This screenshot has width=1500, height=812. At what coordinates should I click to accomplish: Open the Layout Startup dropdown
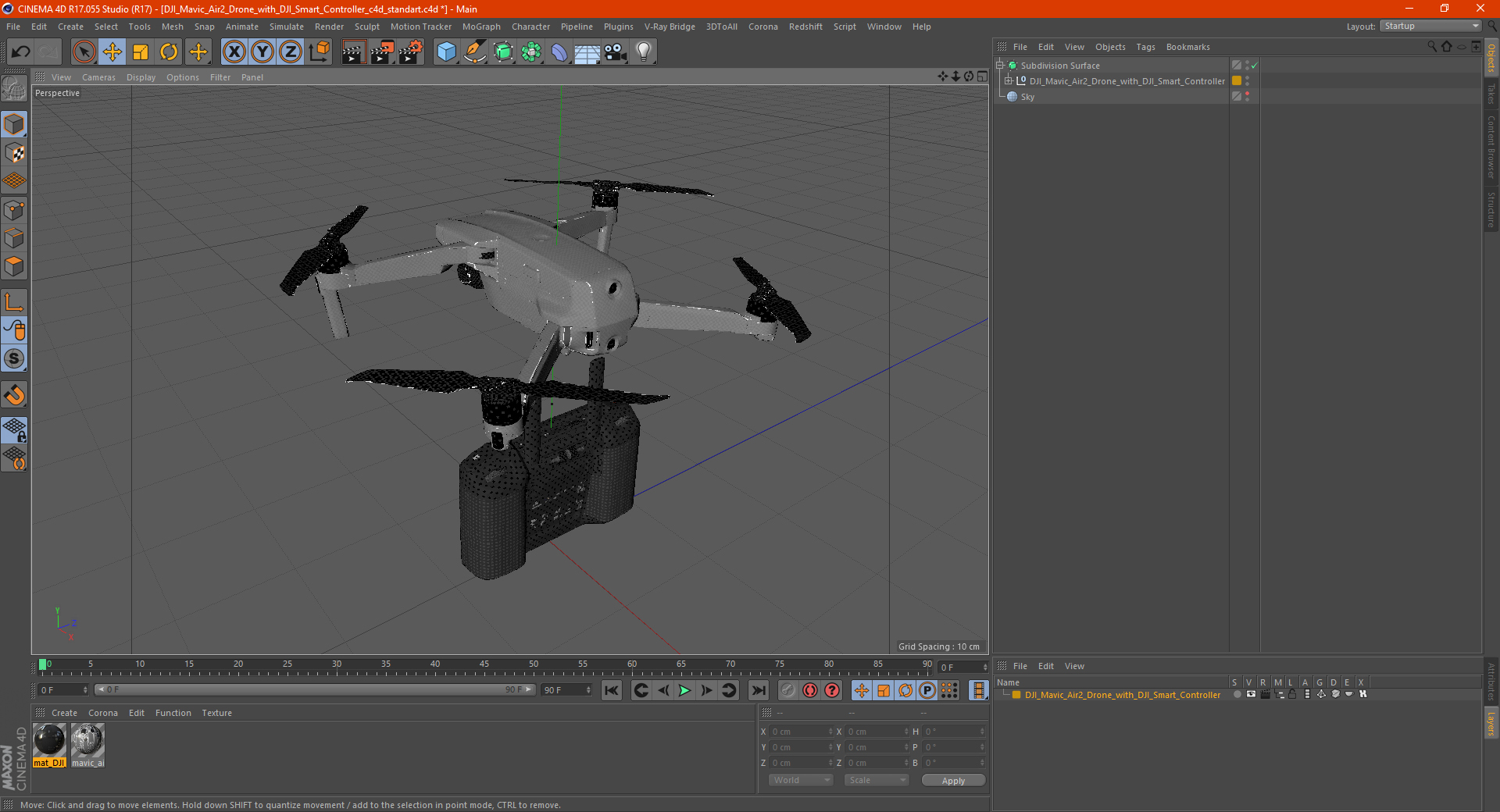click(x=1431, y=26)
